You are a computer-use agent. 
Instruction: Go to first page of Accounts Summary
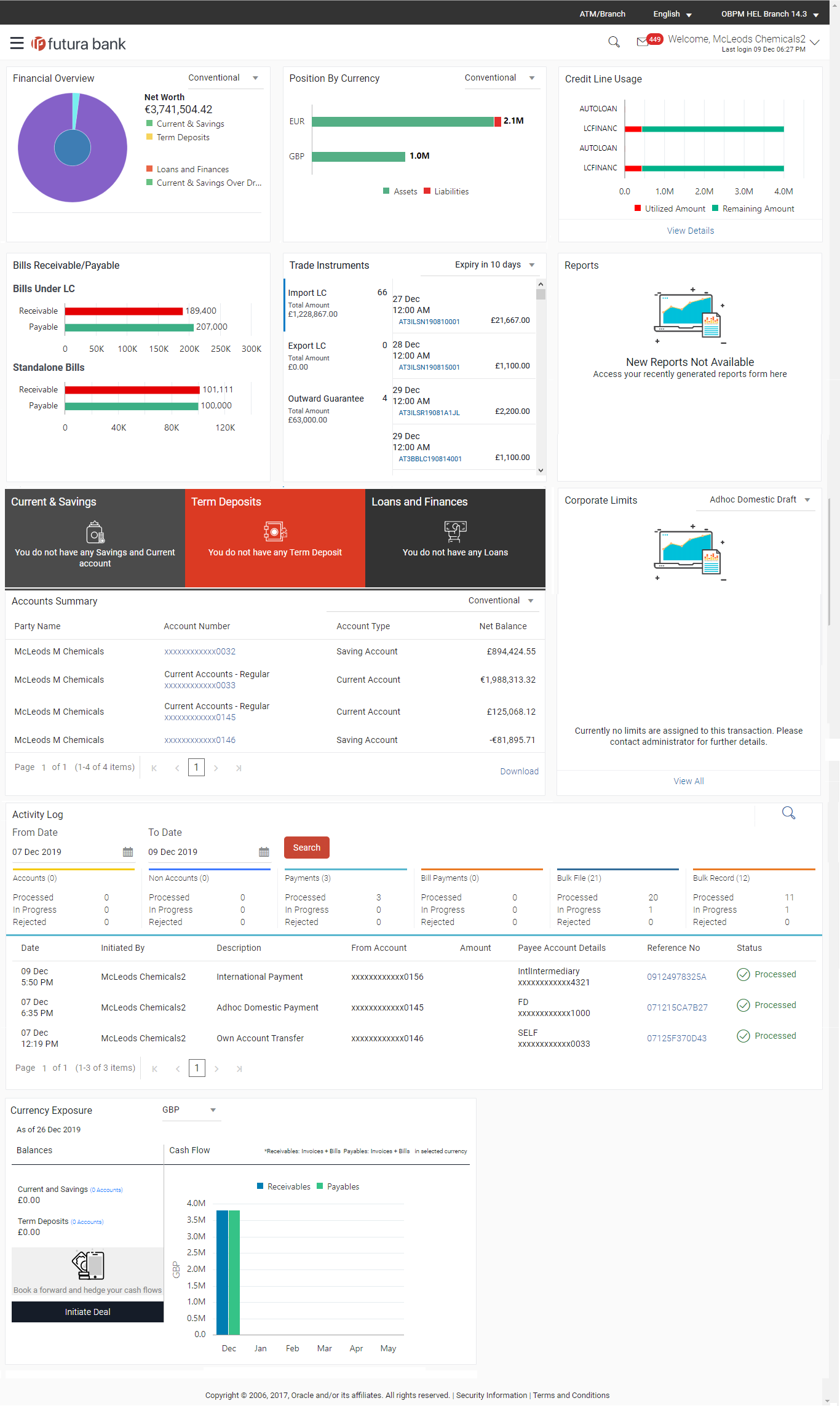(154, 768)
